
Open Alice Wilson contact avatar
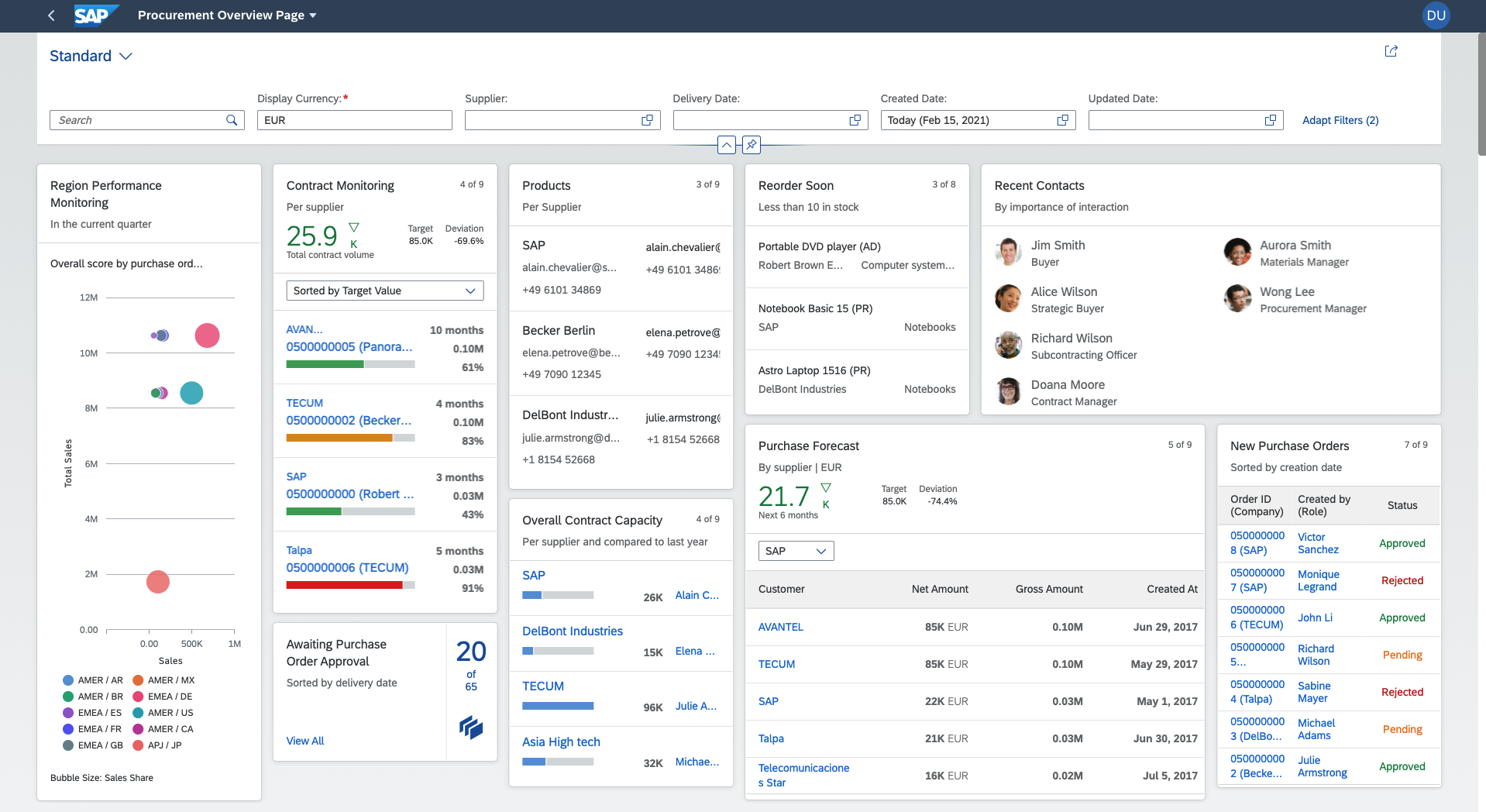coord(1008,298)
